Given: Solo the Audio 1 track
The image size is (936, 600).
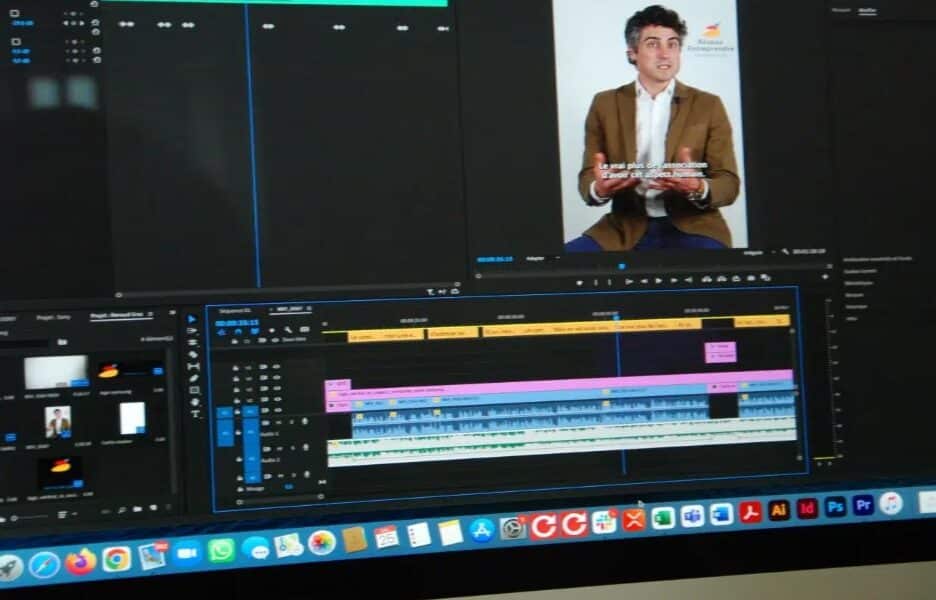Looking at the screenshot, I should [x=292, y=421].
